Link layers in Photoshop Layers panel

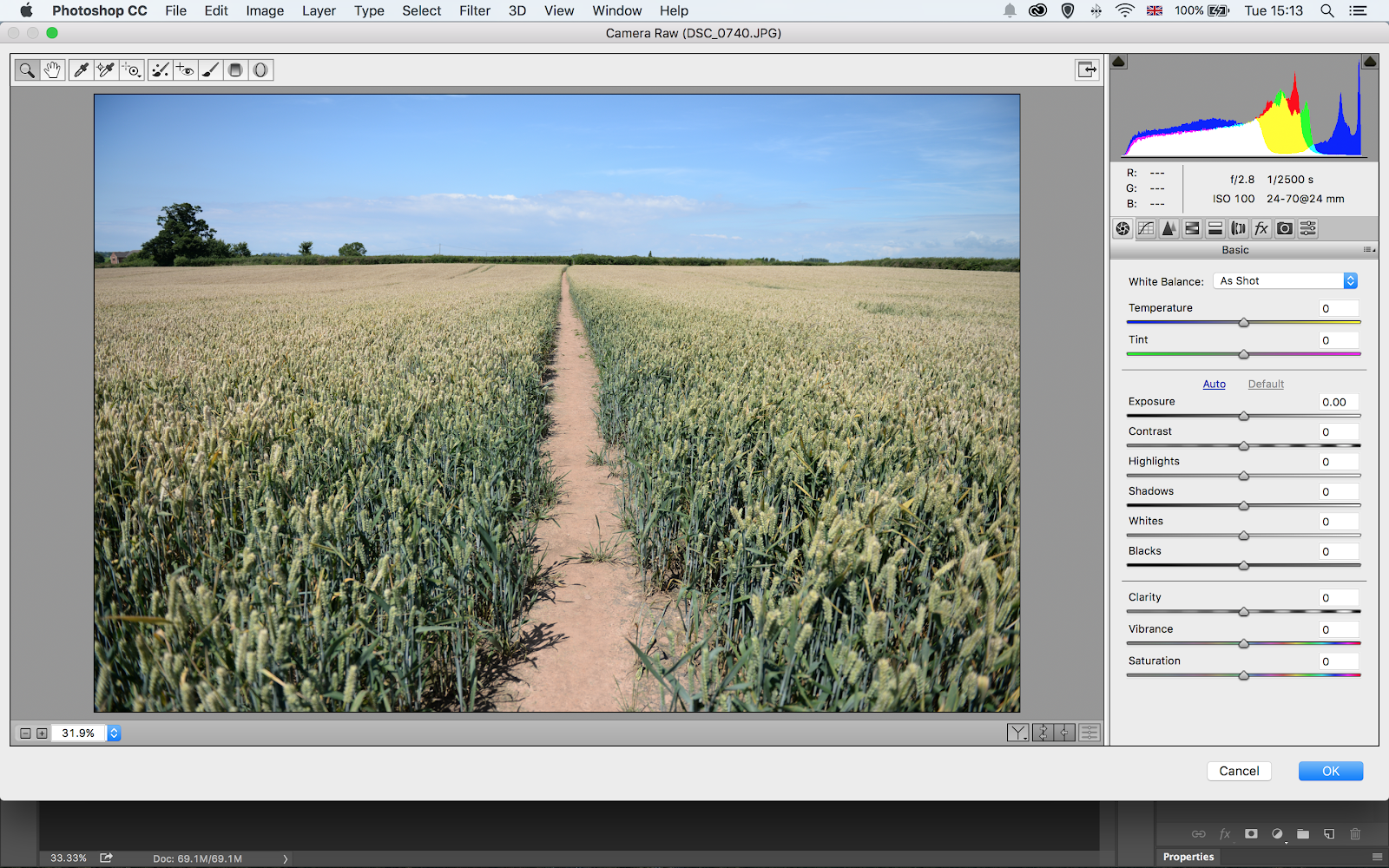tap(1199, 834)
